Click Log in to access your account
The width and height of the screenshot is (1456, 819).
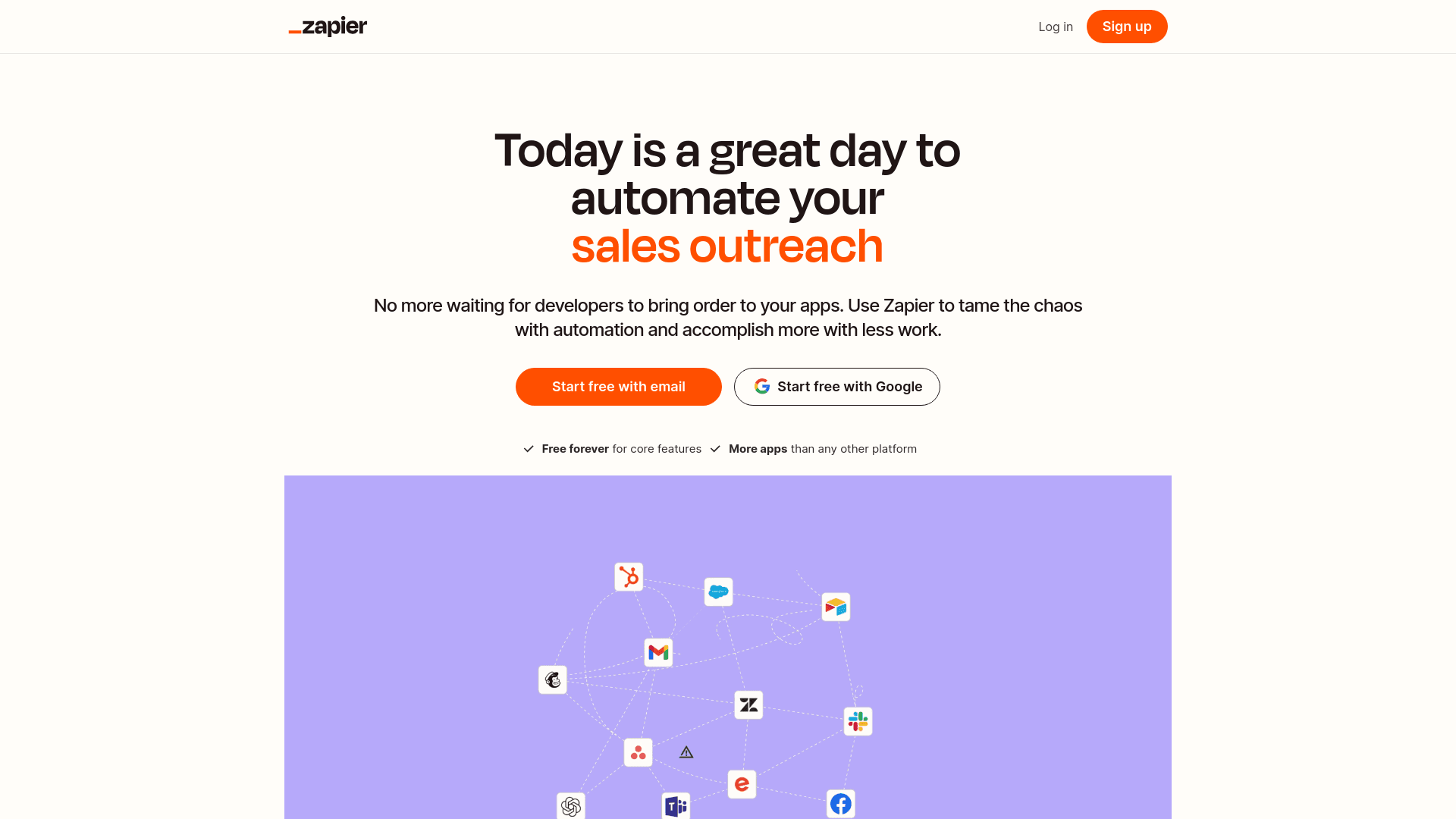(1056, 26)
